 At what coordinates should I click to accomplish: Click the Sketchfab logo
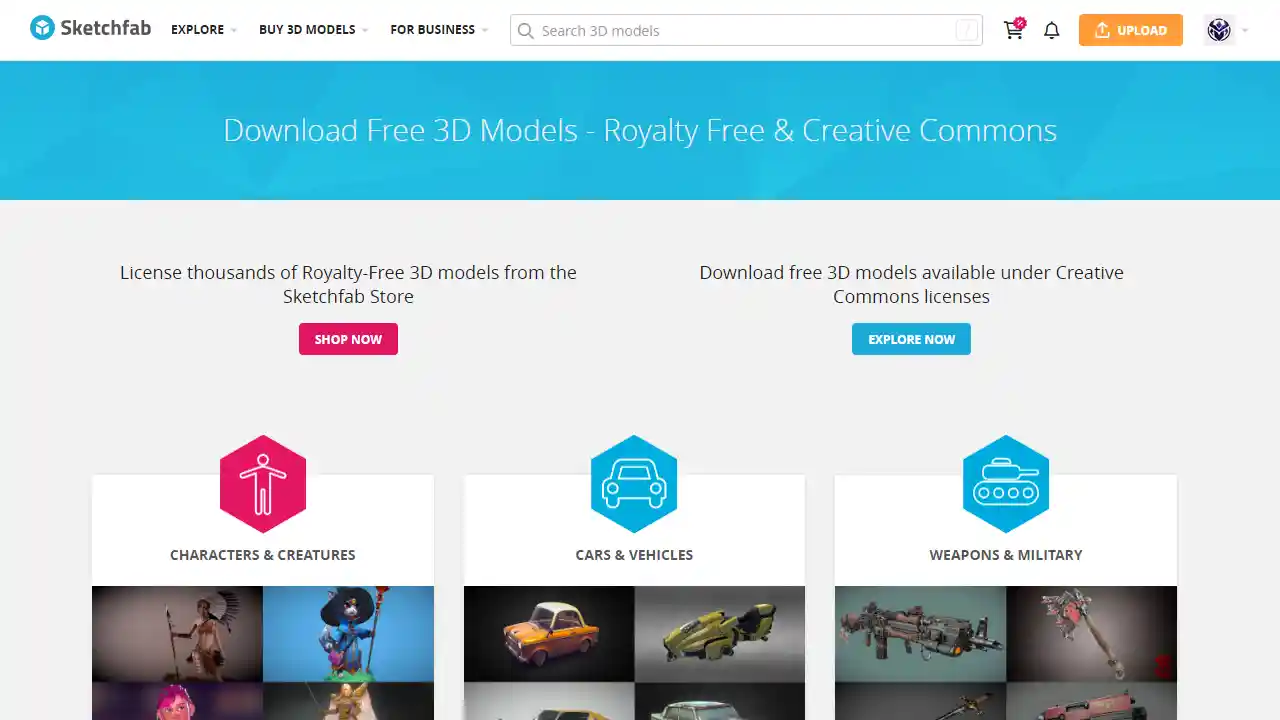pos(90,28)
